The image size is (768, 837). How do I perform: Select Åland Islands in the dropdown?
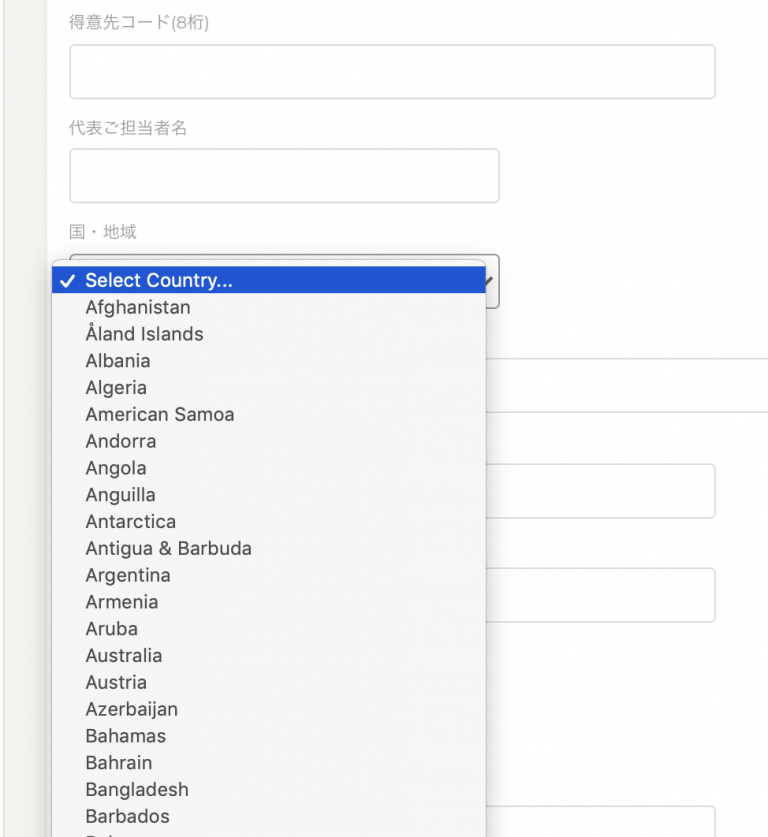point(143,334)
